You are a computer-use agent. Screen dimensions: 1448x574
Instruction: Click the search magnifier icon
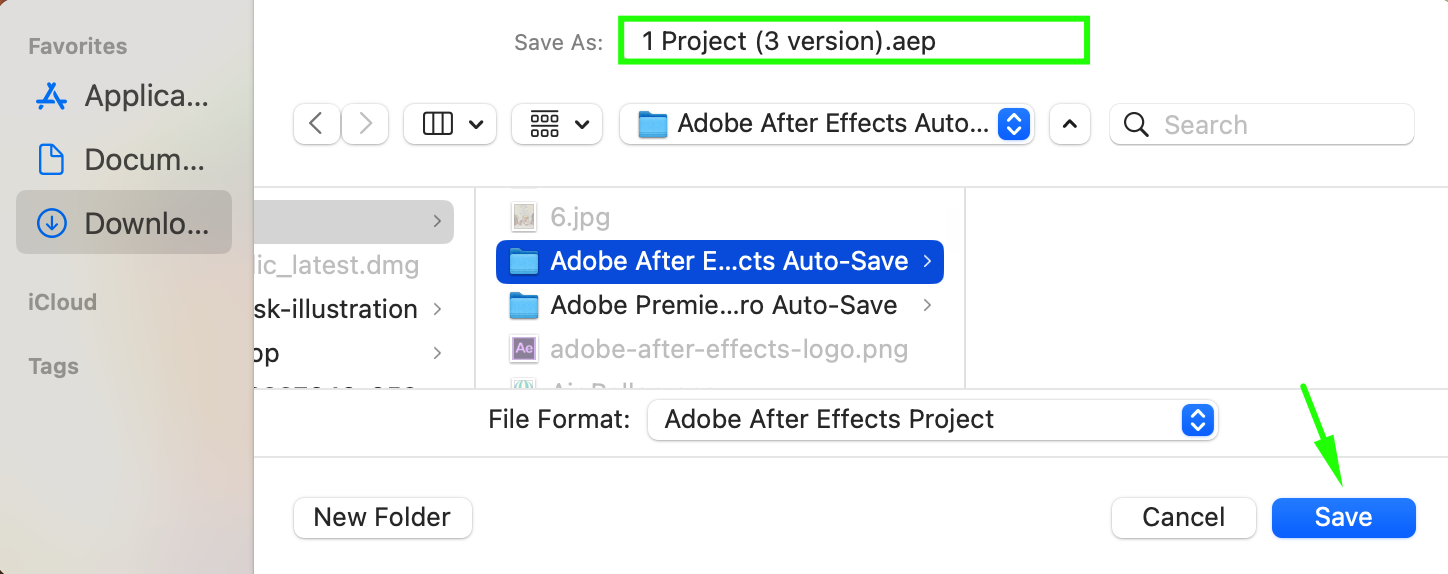click(1136, 125)
